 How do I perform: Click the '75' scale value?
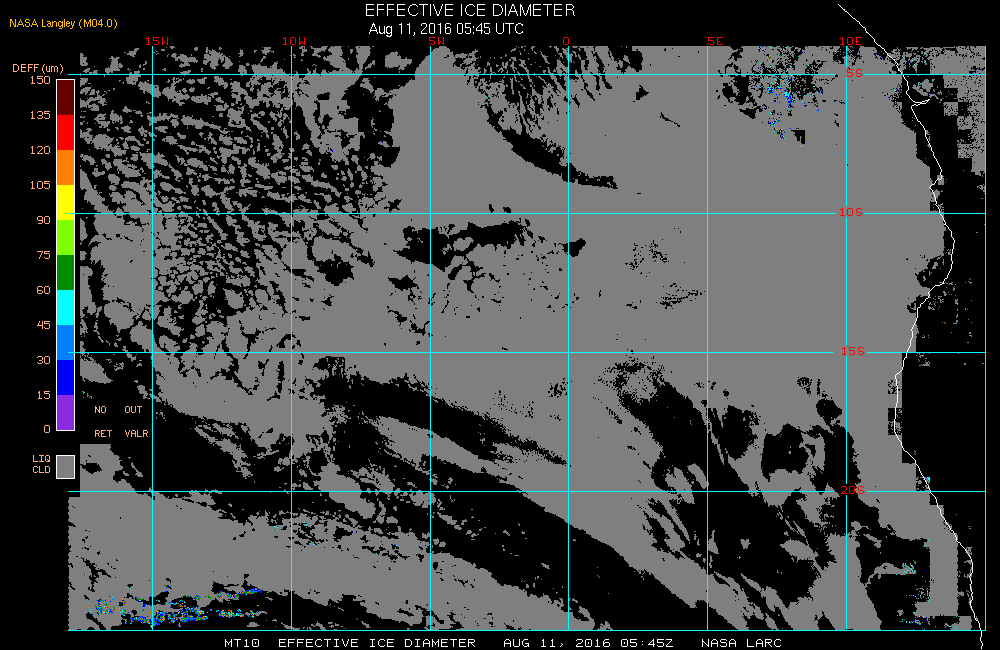tap(43, 255)
